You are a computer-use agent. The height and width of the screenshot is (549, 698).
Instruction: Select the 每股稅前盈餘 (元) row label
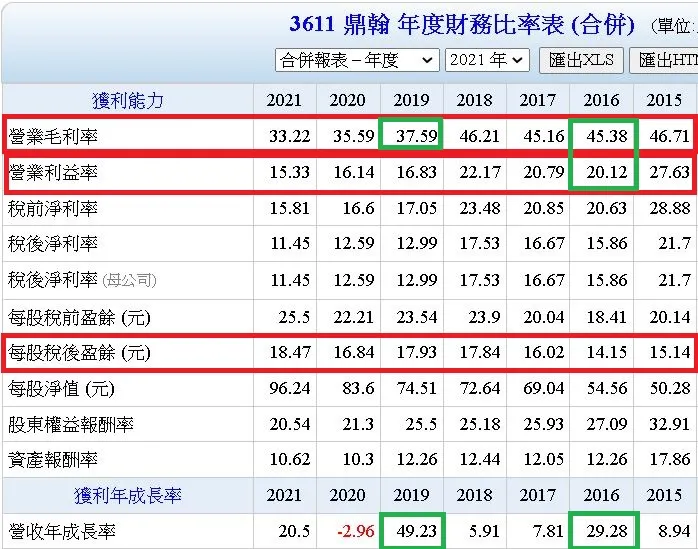[x=79, y=317]
